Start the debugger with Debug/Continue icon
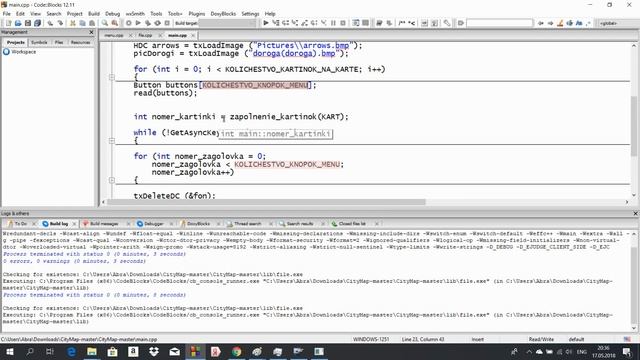Screen dimensions: 640x360 coord(266,23)
